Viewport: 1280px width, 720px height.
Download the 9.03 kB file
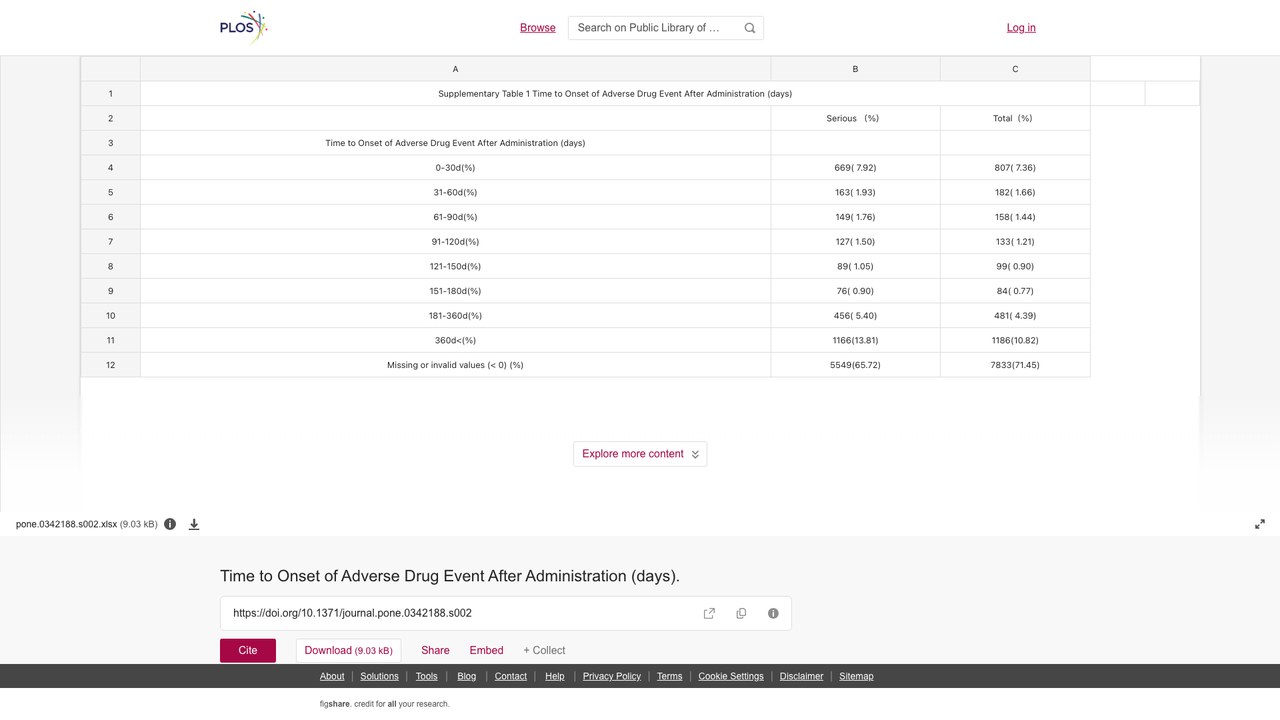point(348,650)
